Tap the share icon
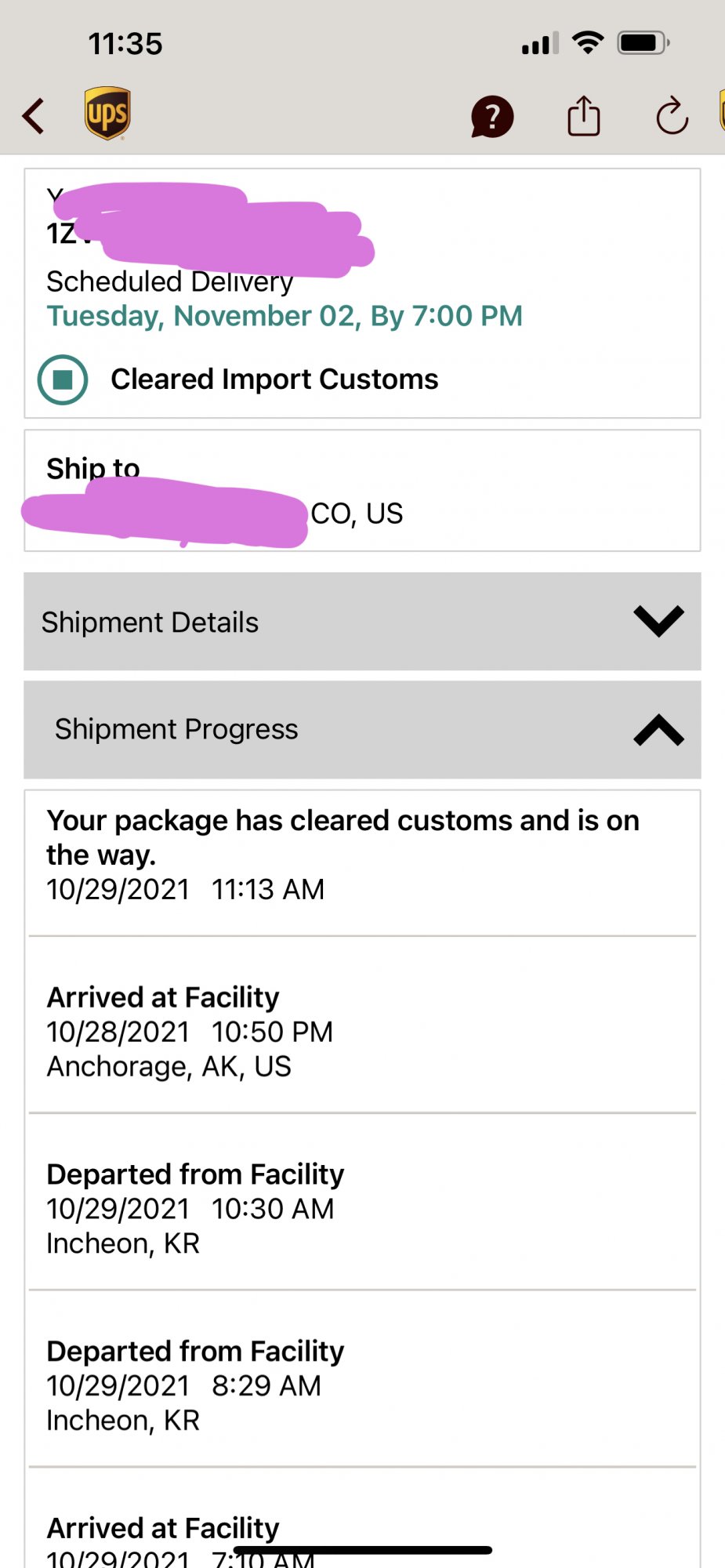 click(584, 116)
